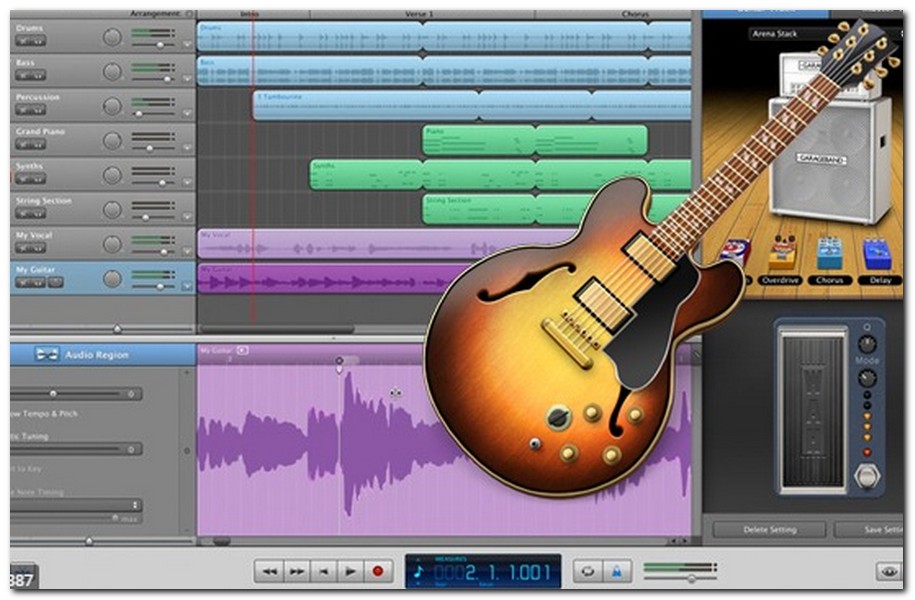The width and height of the screenshot is (915, 600).
Task: Expand the Bass track disclosure arrow
Action: coord(186,77)
